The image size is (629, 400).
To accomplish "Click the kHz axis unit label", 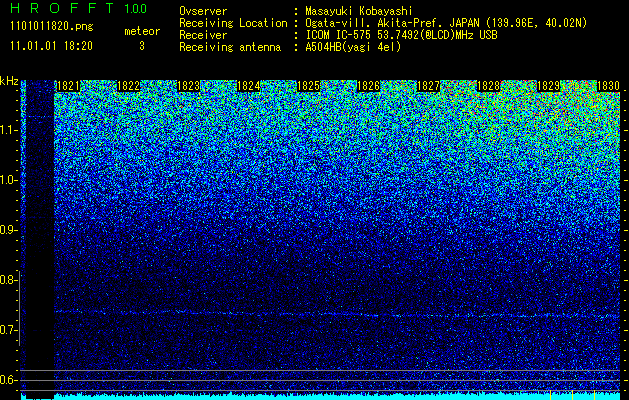I will 9,81.
